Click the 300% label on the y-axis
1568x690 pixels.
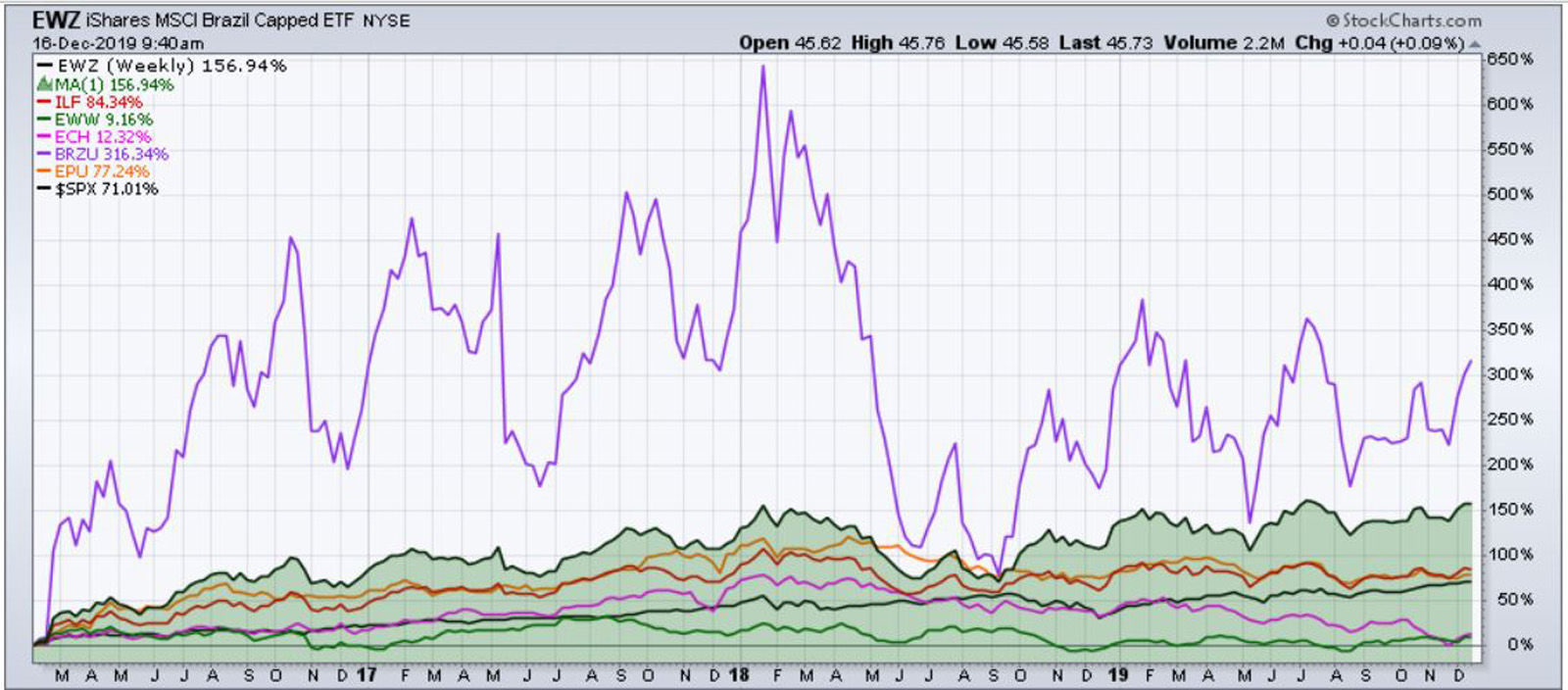(x=1509, y=374)
